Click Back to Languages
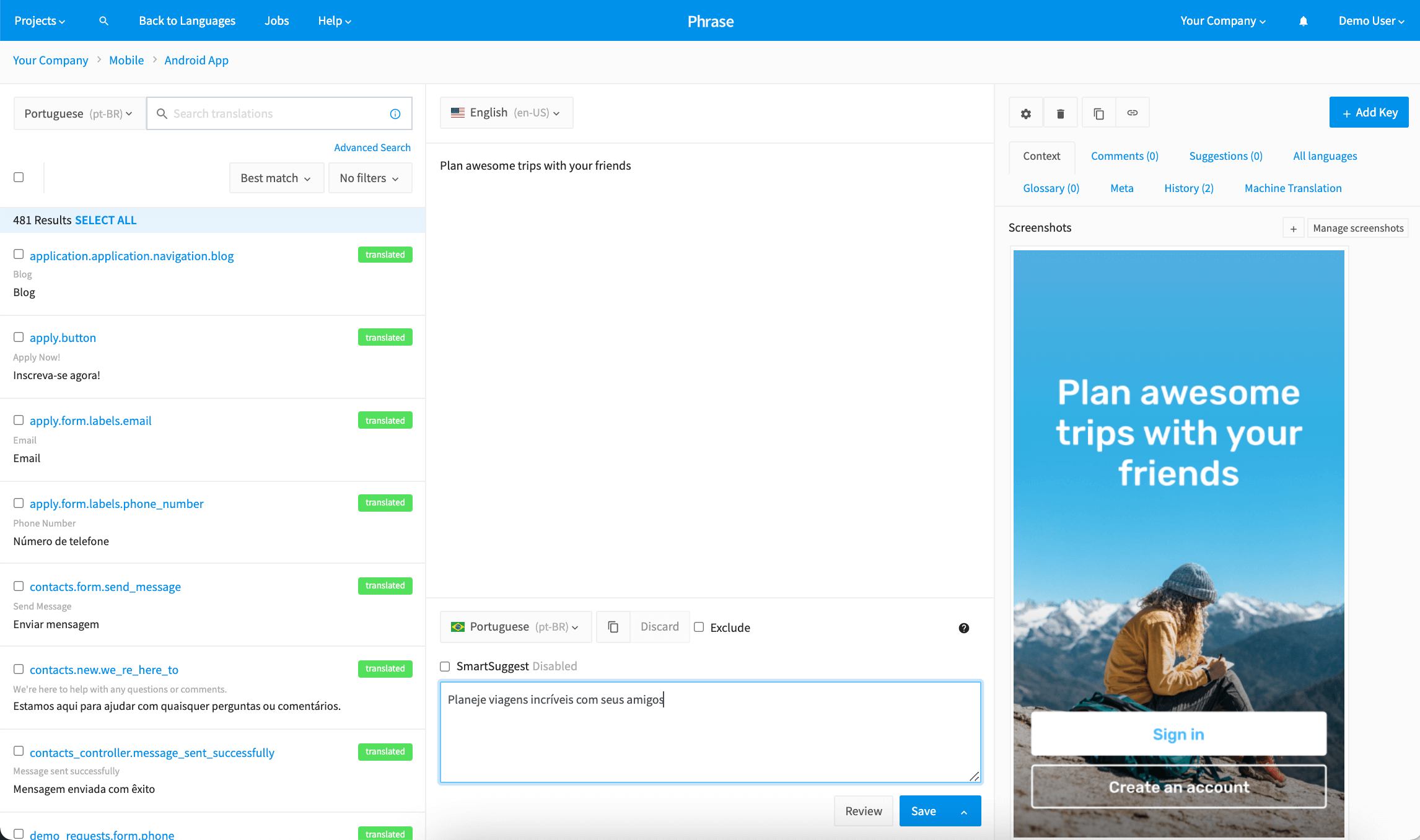This screenshot has width=1420, height=840. point(187,21)
